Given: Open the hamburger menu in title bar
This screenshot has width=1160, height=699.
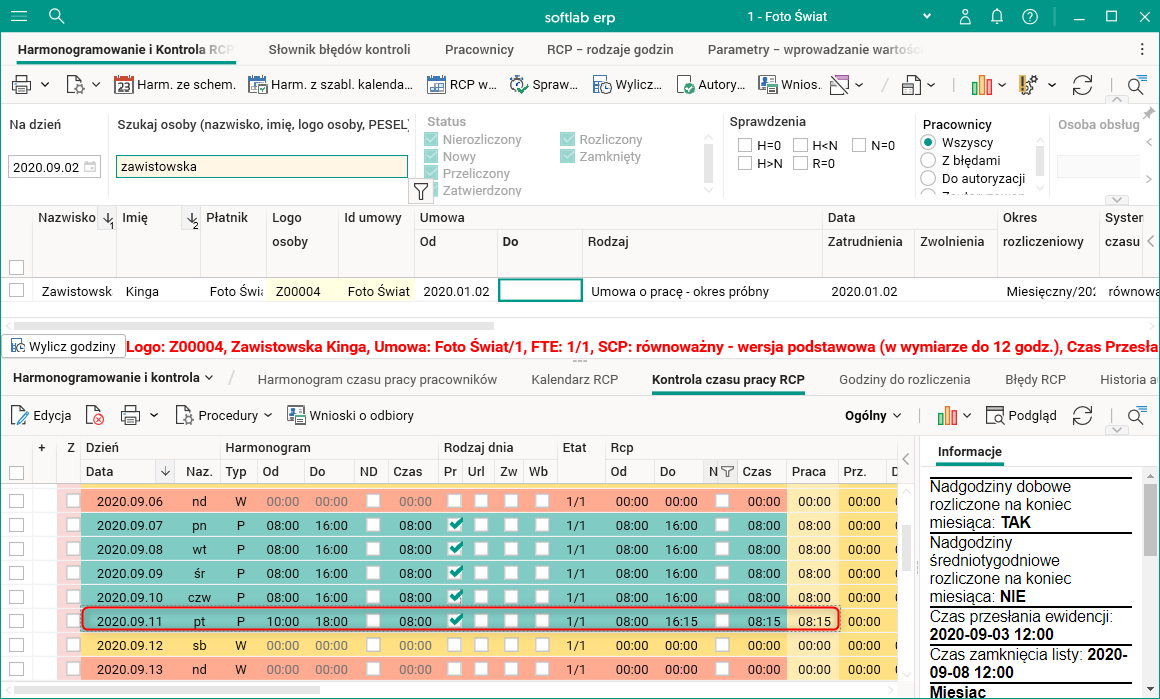Looking at the screenshot, I should point(20,16).
